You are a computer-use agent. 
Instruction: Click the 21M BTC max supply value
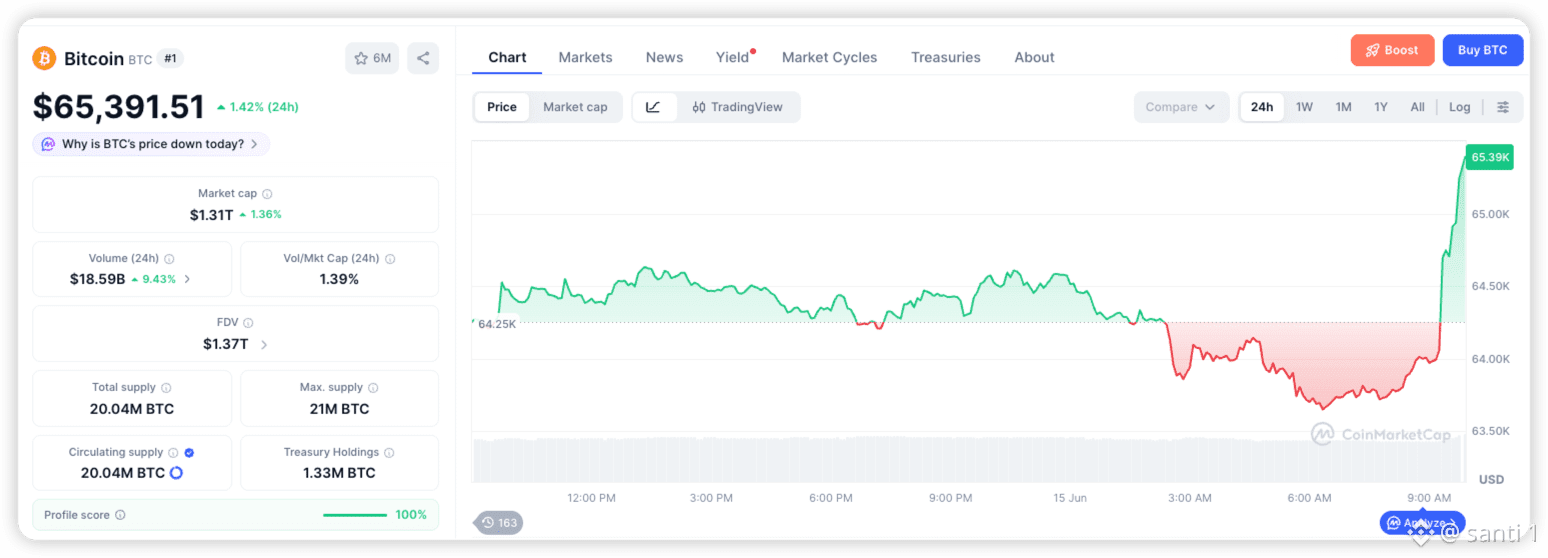[x=339, y=409]
